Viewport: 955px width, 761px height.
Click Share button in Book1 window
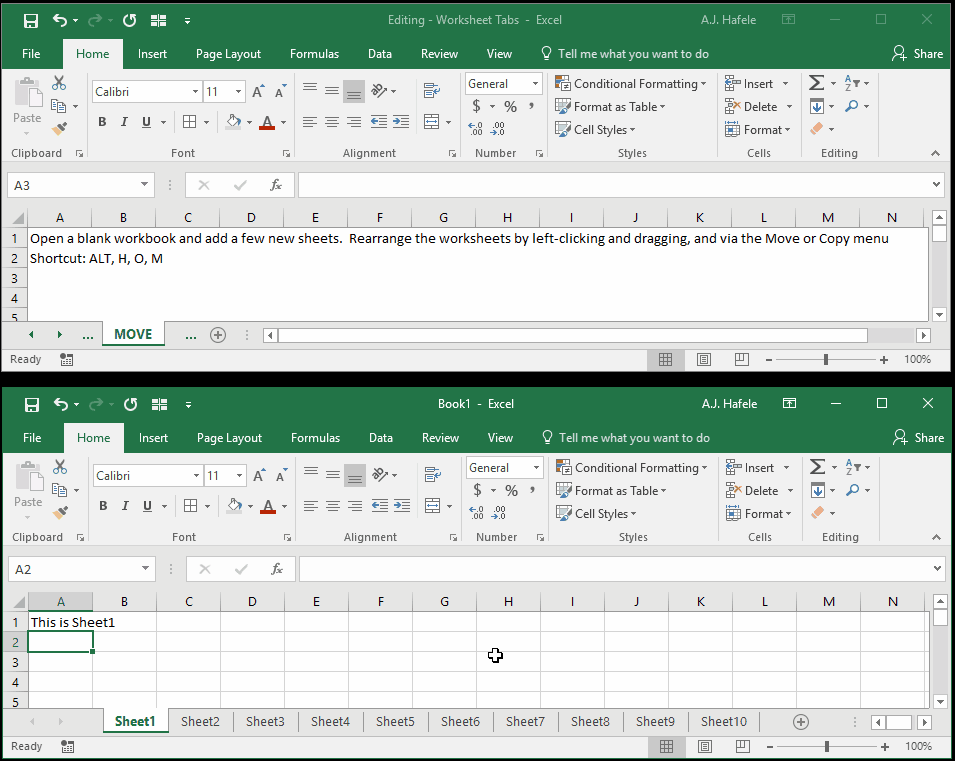tap(918, 438)
